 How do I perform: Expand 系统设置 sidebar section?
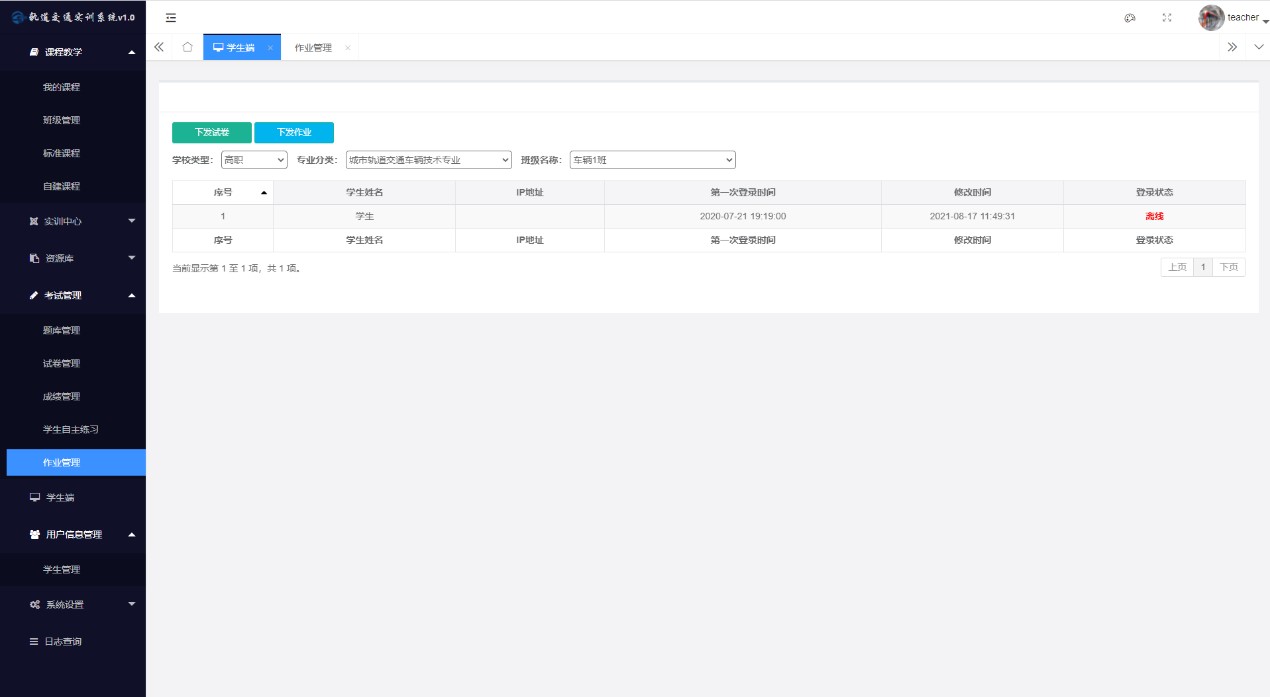72,605
